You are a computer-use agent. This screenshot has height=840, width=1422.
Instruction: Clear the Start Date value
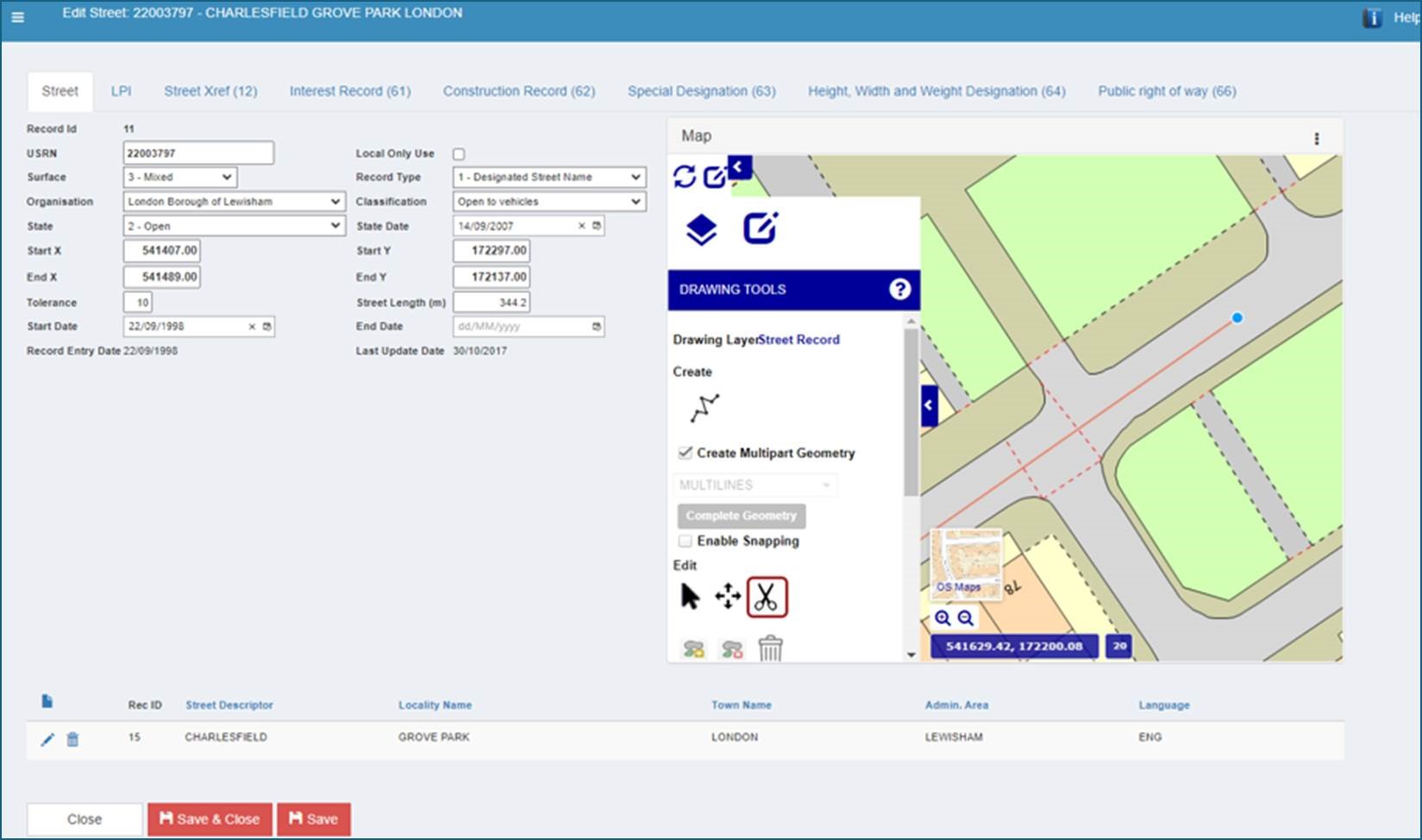252,327
